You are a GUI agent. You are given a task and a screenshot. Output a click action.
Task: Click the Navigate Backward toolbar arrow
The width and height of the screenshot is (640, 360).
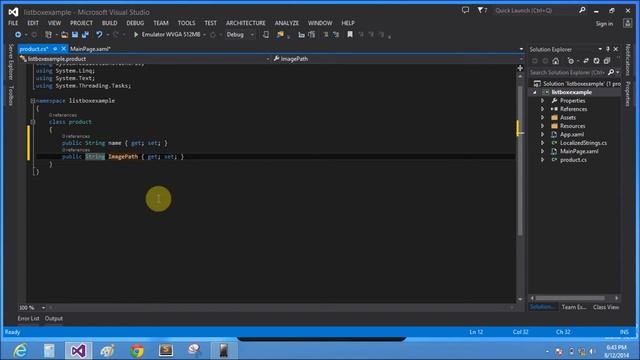click(18, 35)
